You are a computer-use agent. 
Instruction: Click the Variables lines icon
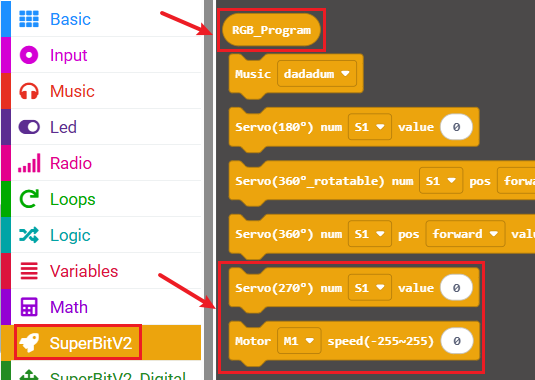(29, 271)
